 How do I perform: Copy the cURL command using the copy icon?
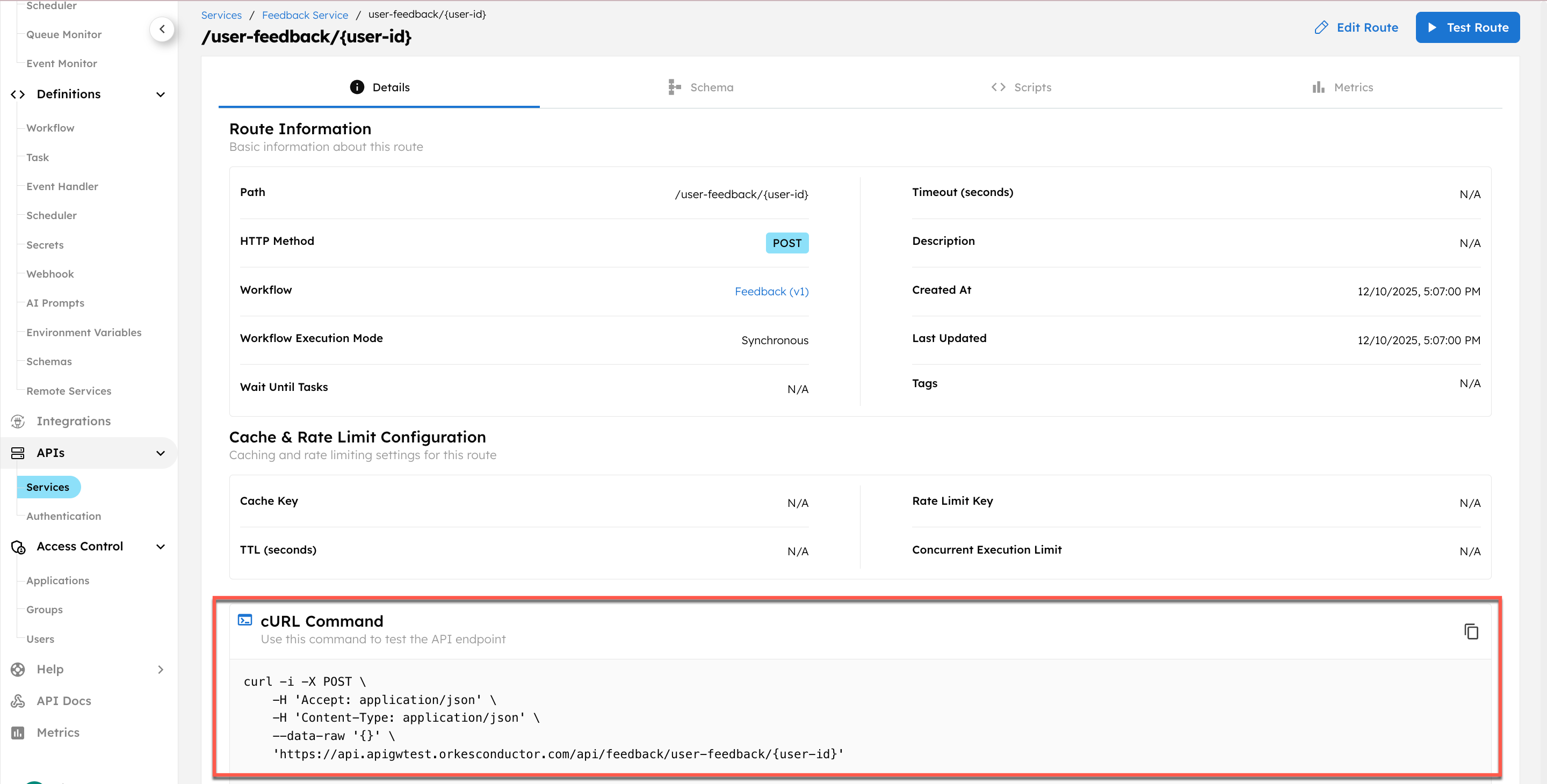1471,630
